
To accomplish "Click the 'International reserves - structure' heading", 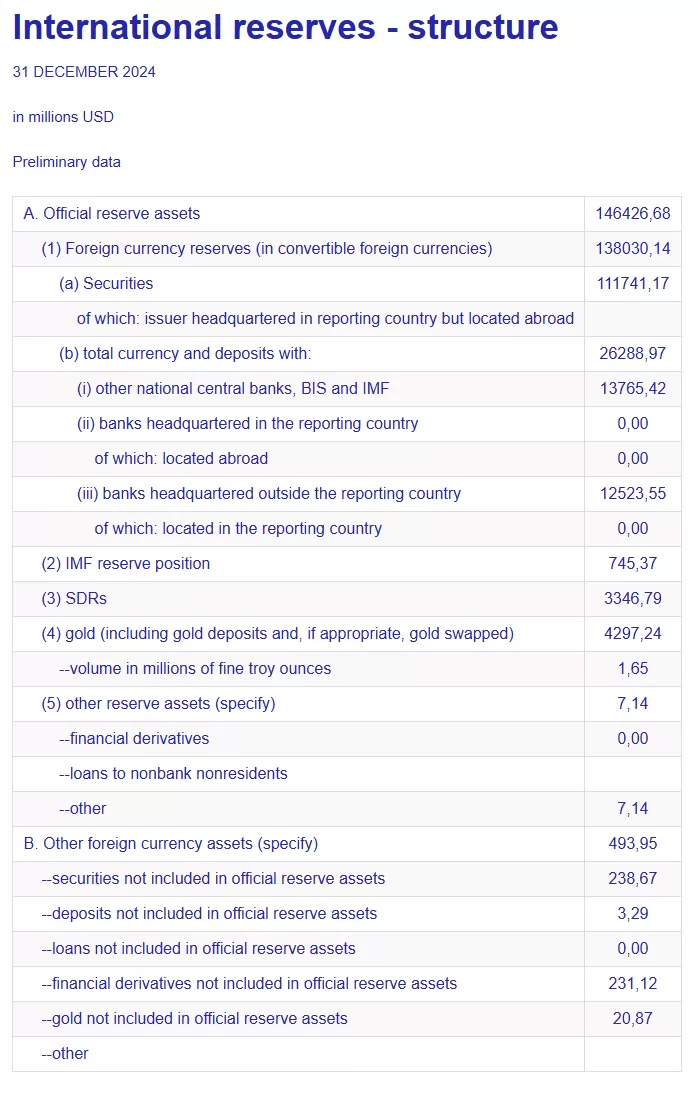I will 285,27.
